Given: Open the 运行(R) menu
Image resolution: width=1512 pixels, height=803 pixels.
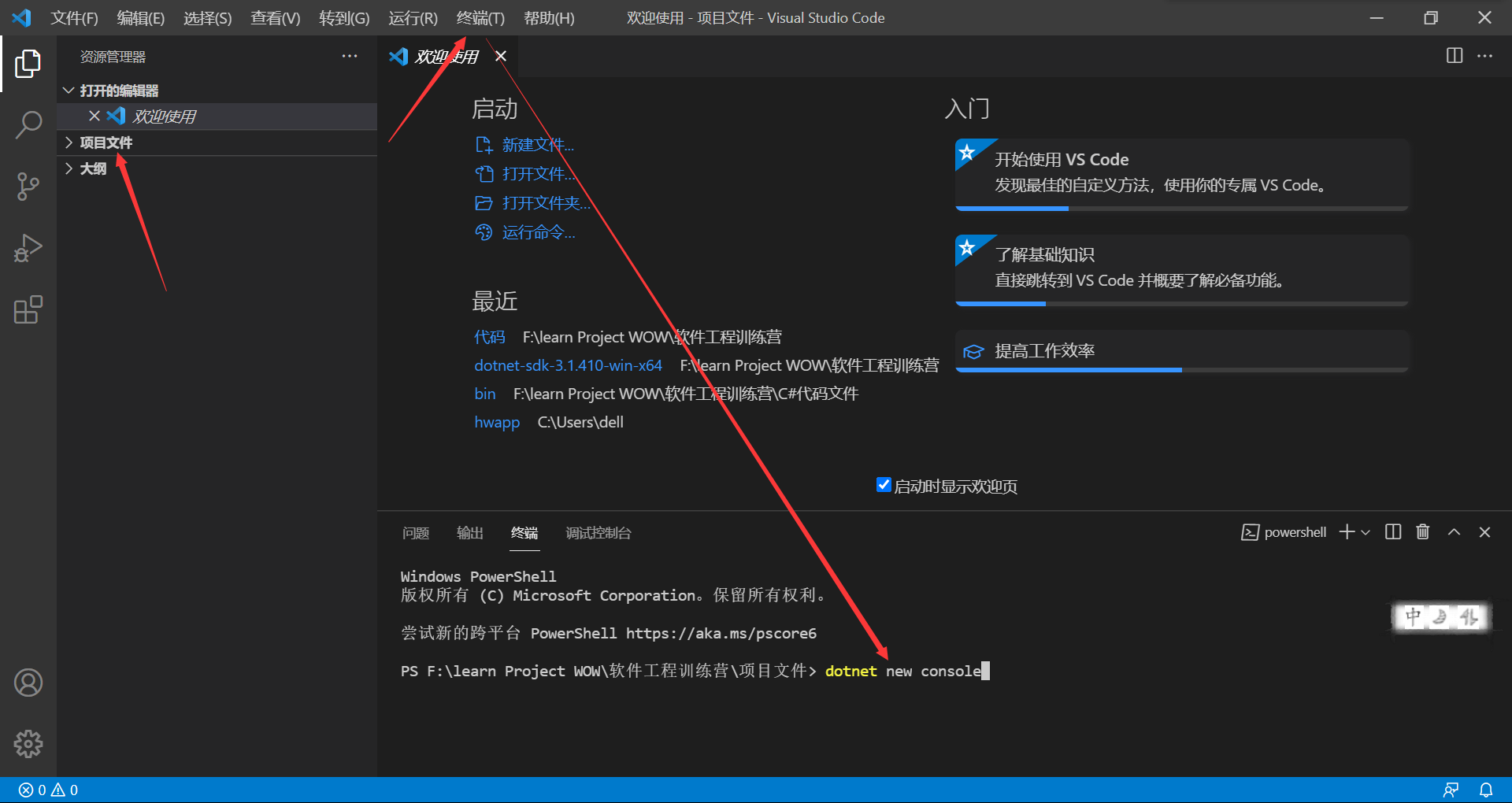Looking at the screenshot, I should tap(413, 17).
